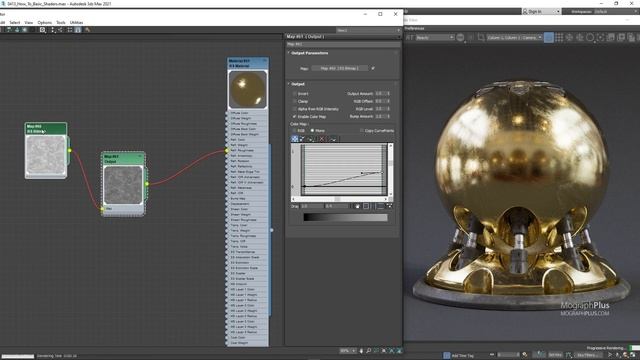The height and width of the screenshot is (360, 640).
Task: Open the Tools menu
Action: click(61, 22)
